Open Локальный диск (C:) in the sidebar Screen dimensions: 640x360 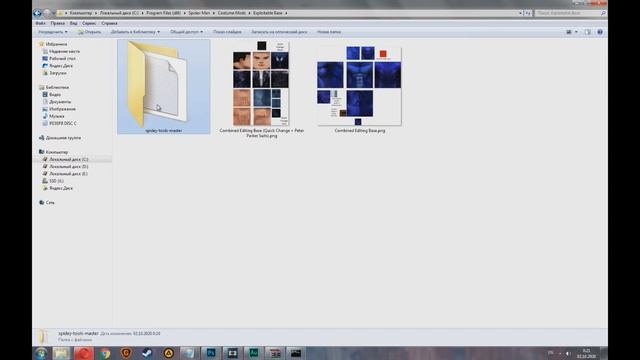click(x=68, y=159)
